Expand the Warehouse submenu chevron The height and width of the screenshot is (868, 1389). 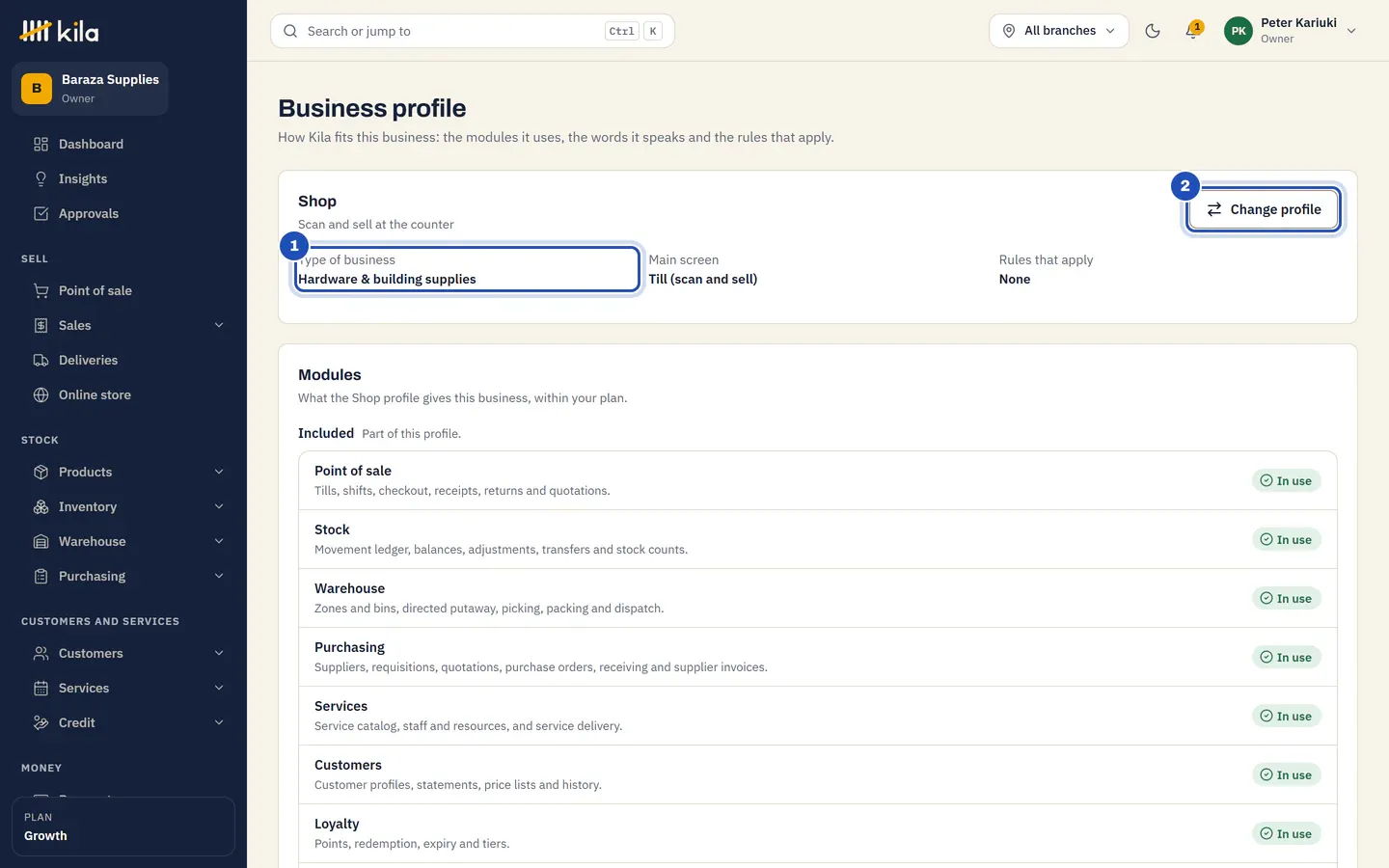tap(219, 541)
